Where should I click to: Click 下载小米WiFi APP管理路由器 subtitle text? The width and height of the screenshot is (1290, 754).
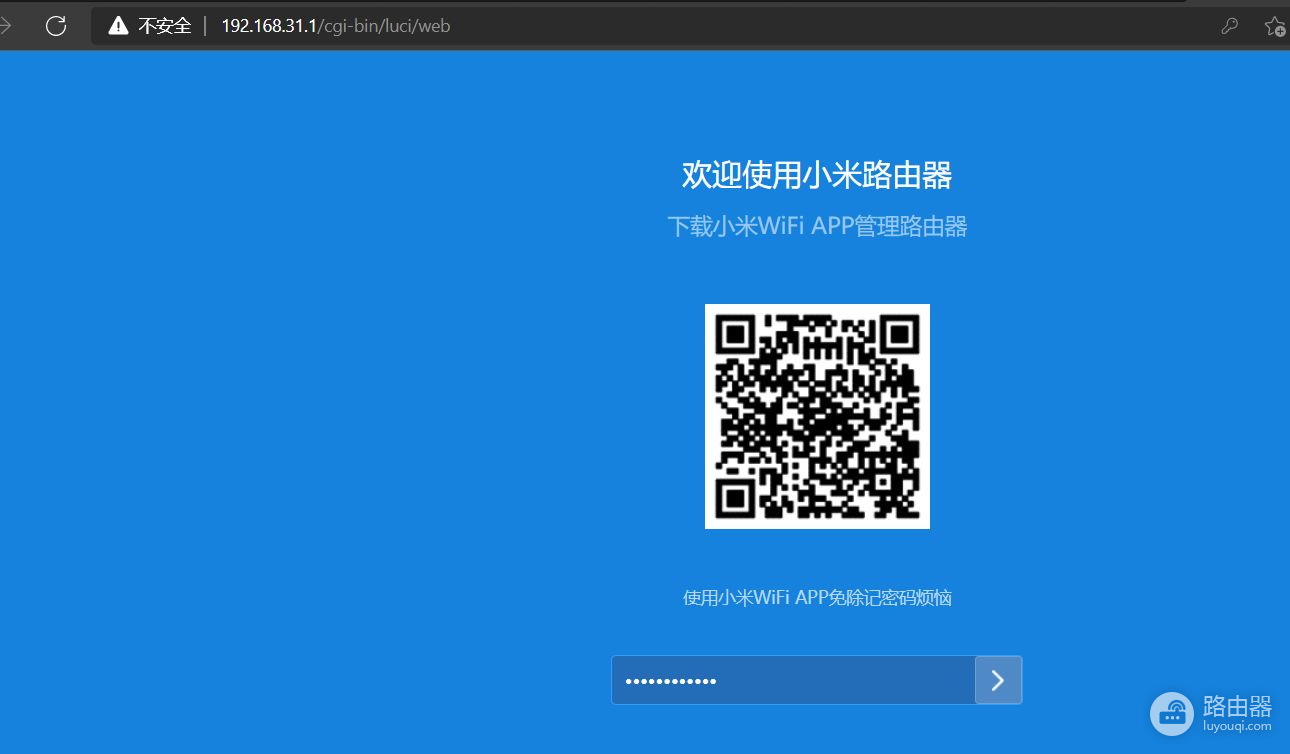point(816,226)
